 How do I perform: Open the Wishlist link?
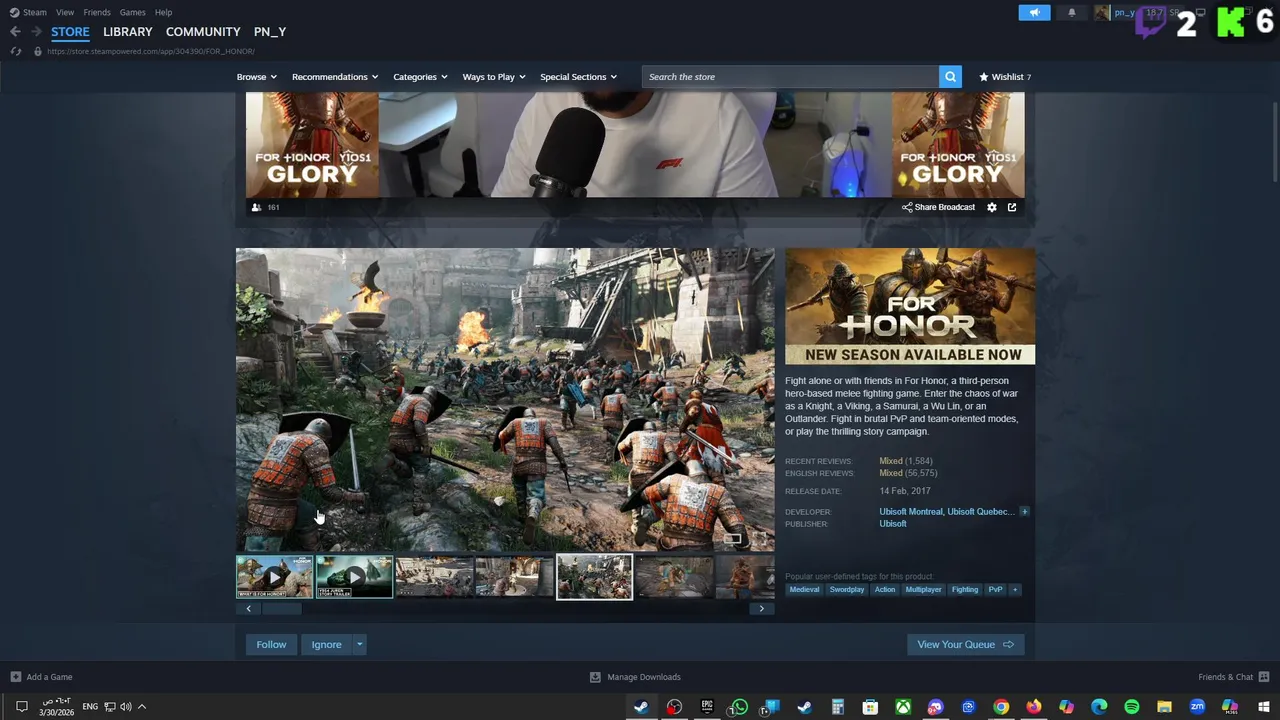click(x=1005, y=77)
